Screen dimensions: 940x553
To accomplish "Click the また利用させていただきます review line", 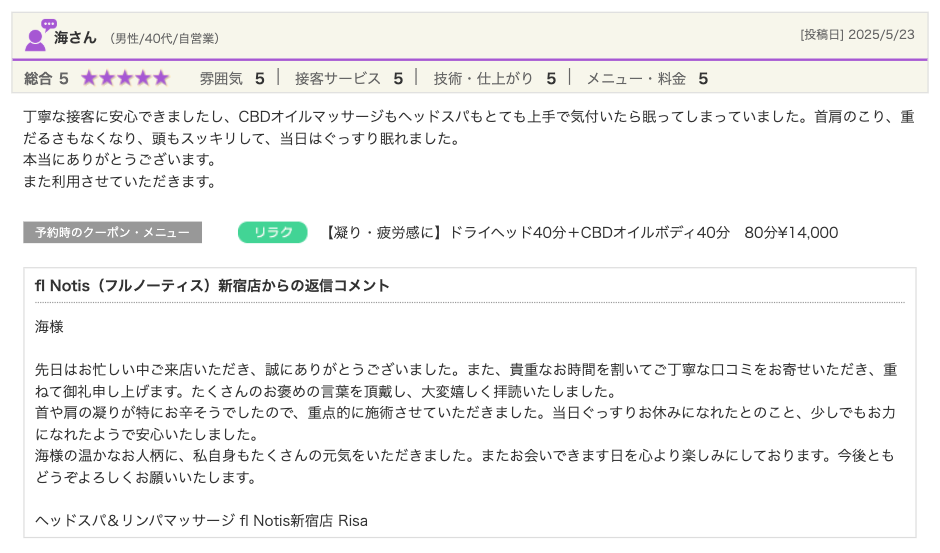I will point(120,181).
